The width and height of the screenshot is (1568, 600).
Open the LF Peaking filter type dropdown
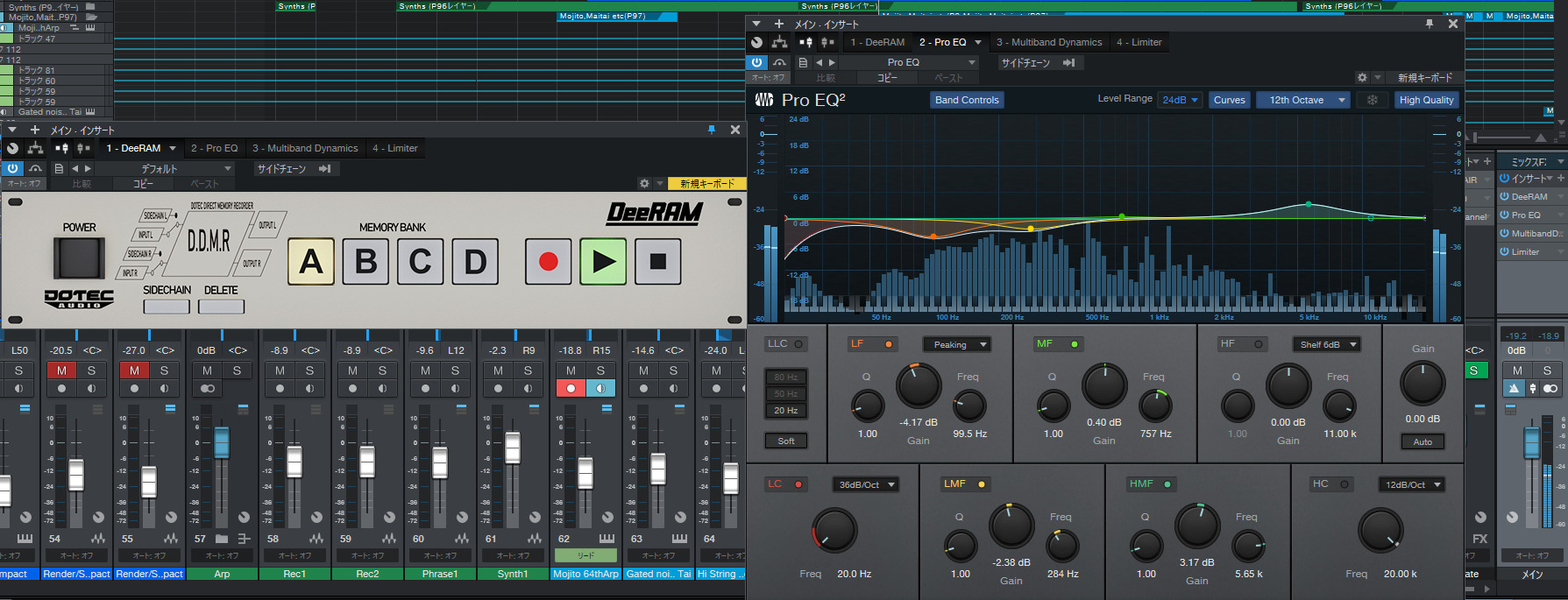(957, 345)
